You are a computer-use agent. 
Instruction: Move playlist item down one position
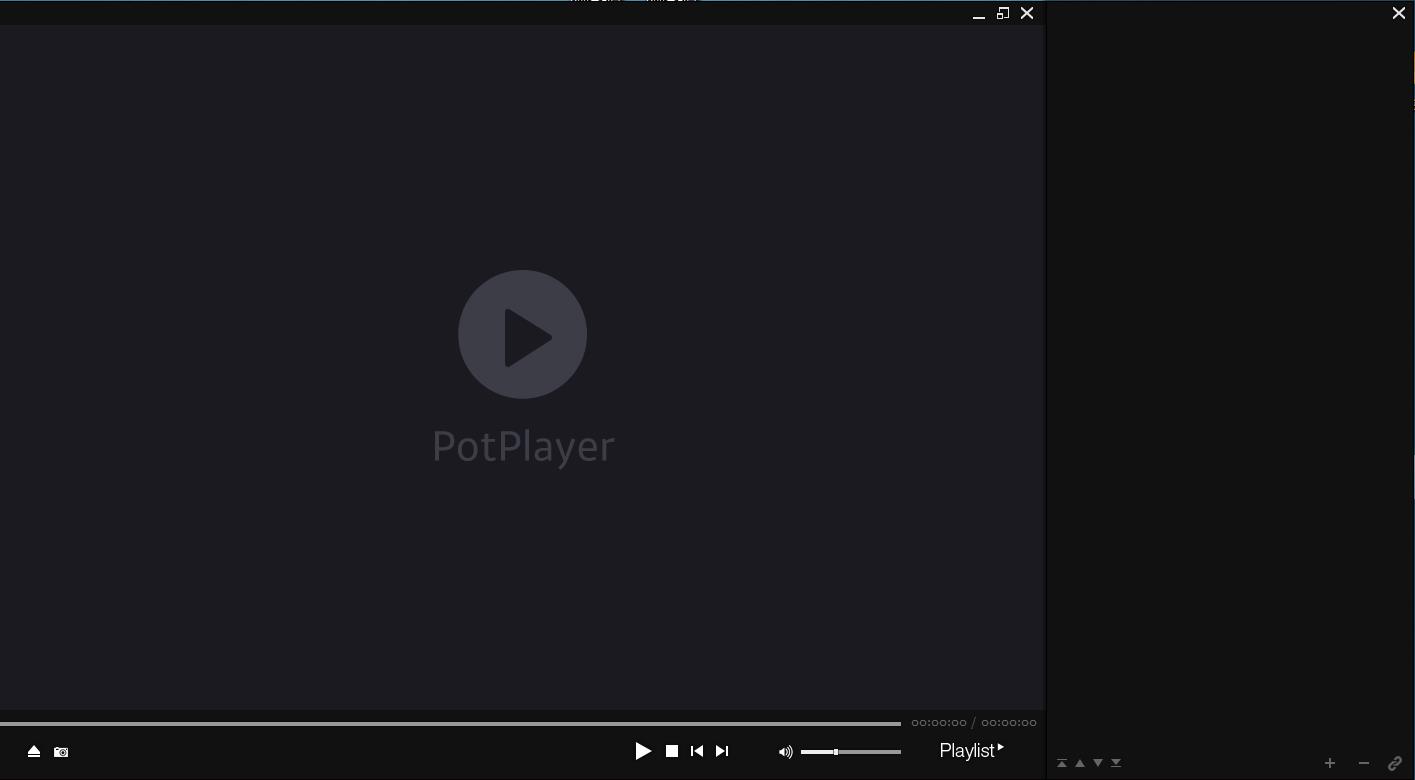point(1098,763)
